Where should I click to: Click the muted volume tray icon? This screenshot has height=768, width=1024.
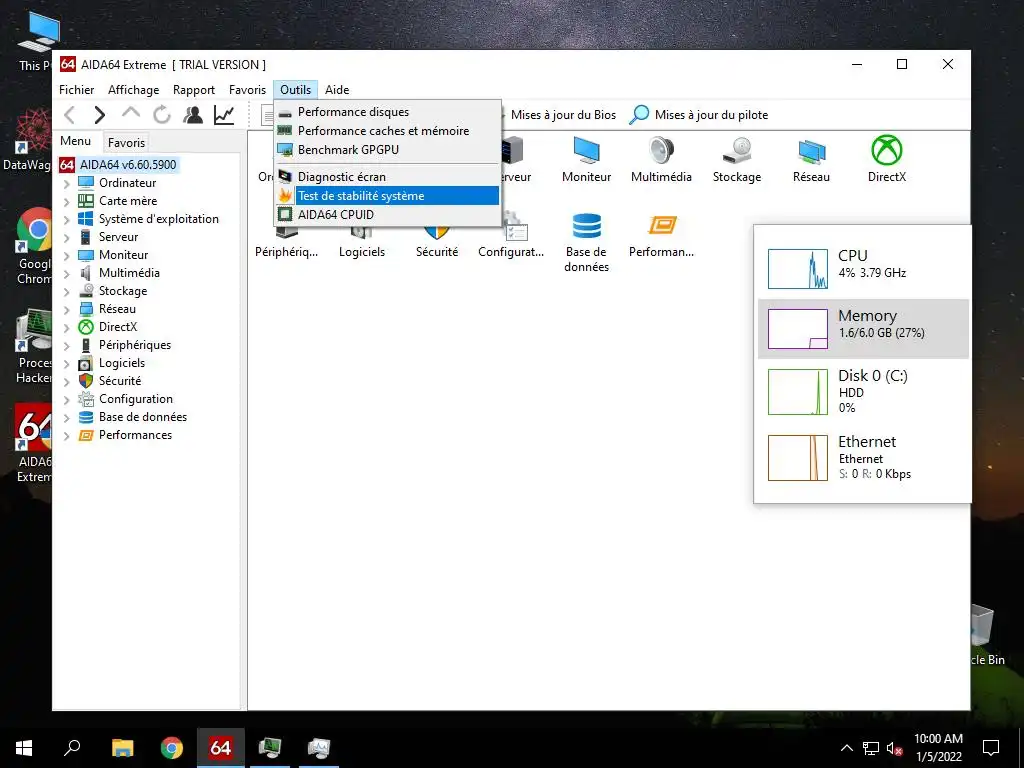[895, 748]
